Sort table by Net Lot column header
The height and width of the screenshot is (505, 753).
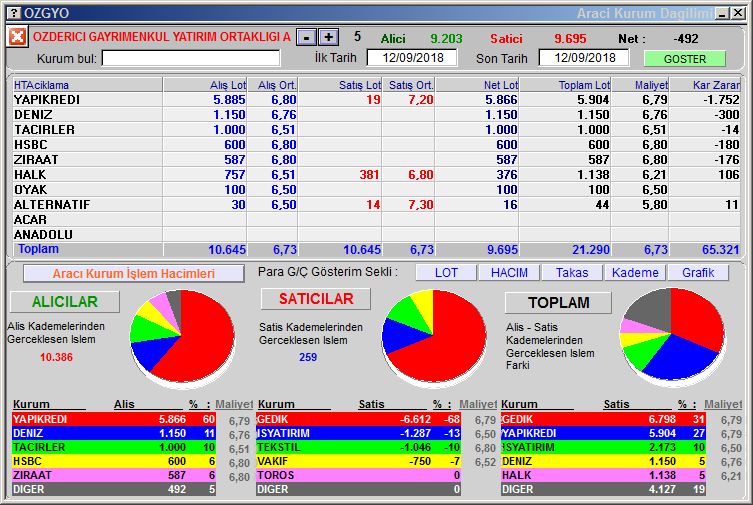click(x=477, y=85)
